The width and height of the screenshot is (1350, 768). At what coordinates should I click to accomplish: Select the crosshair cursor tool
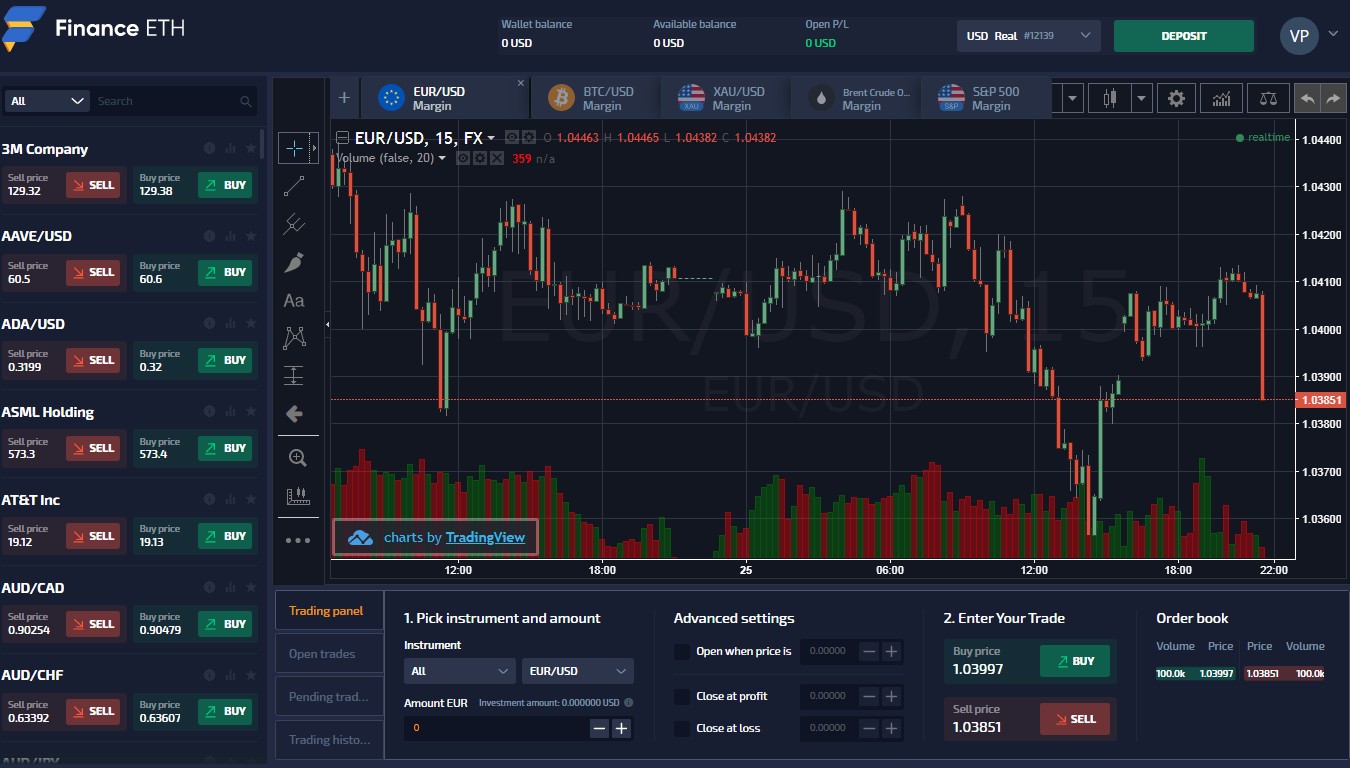tap(294, 149)
